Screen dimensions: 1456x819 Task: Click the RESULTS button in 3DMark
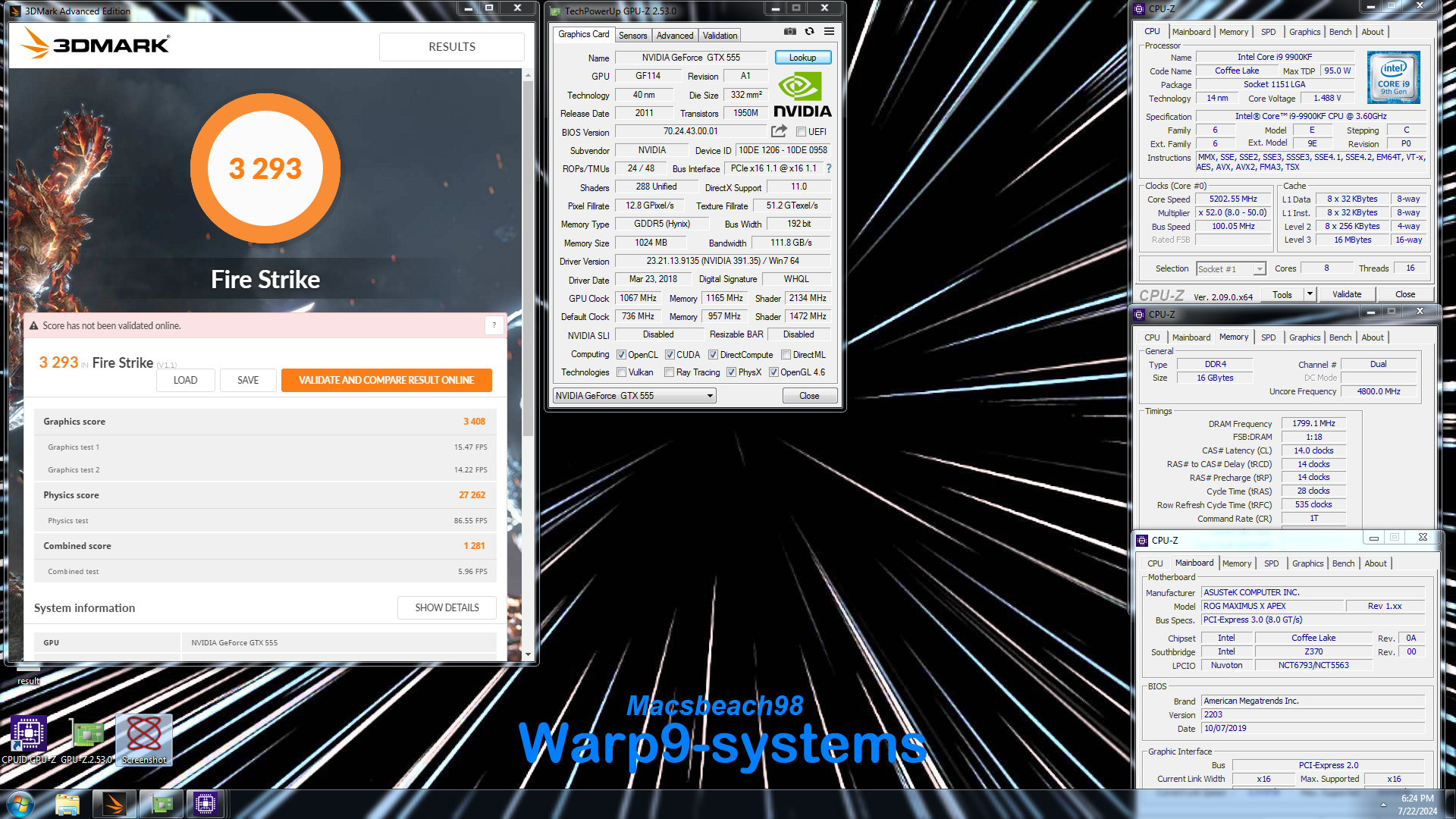[452, 46]
